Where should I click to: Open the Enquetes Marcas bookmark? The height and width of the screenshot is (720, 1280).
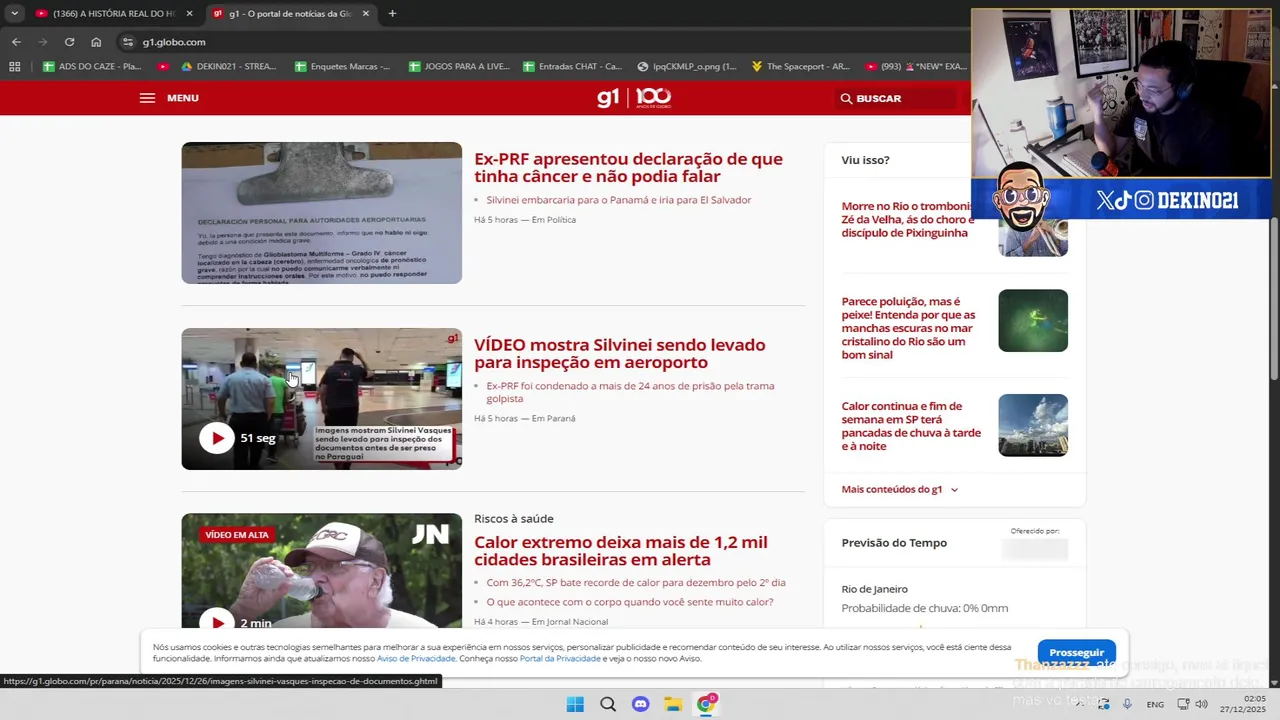point(343,66)
